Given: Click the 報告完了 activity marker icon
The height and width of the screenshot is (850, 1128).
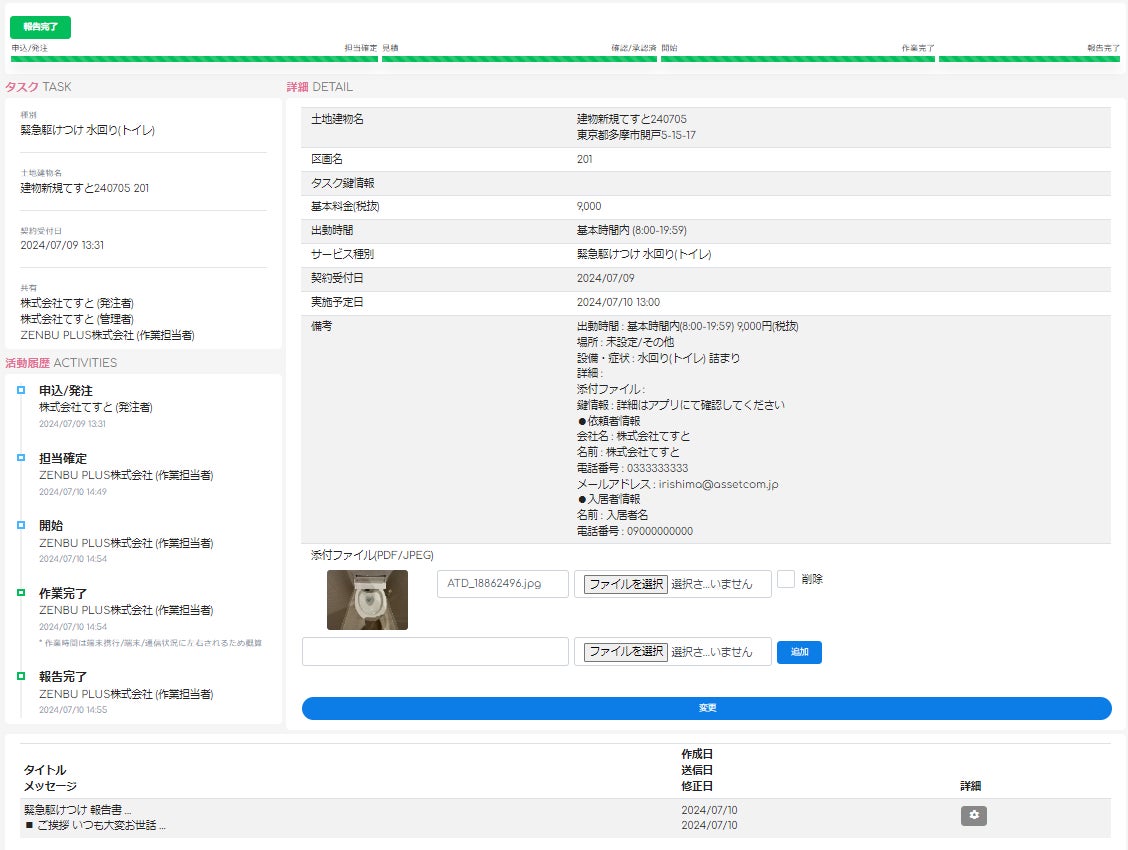Looking at the screenshot, I should (21, 676).
